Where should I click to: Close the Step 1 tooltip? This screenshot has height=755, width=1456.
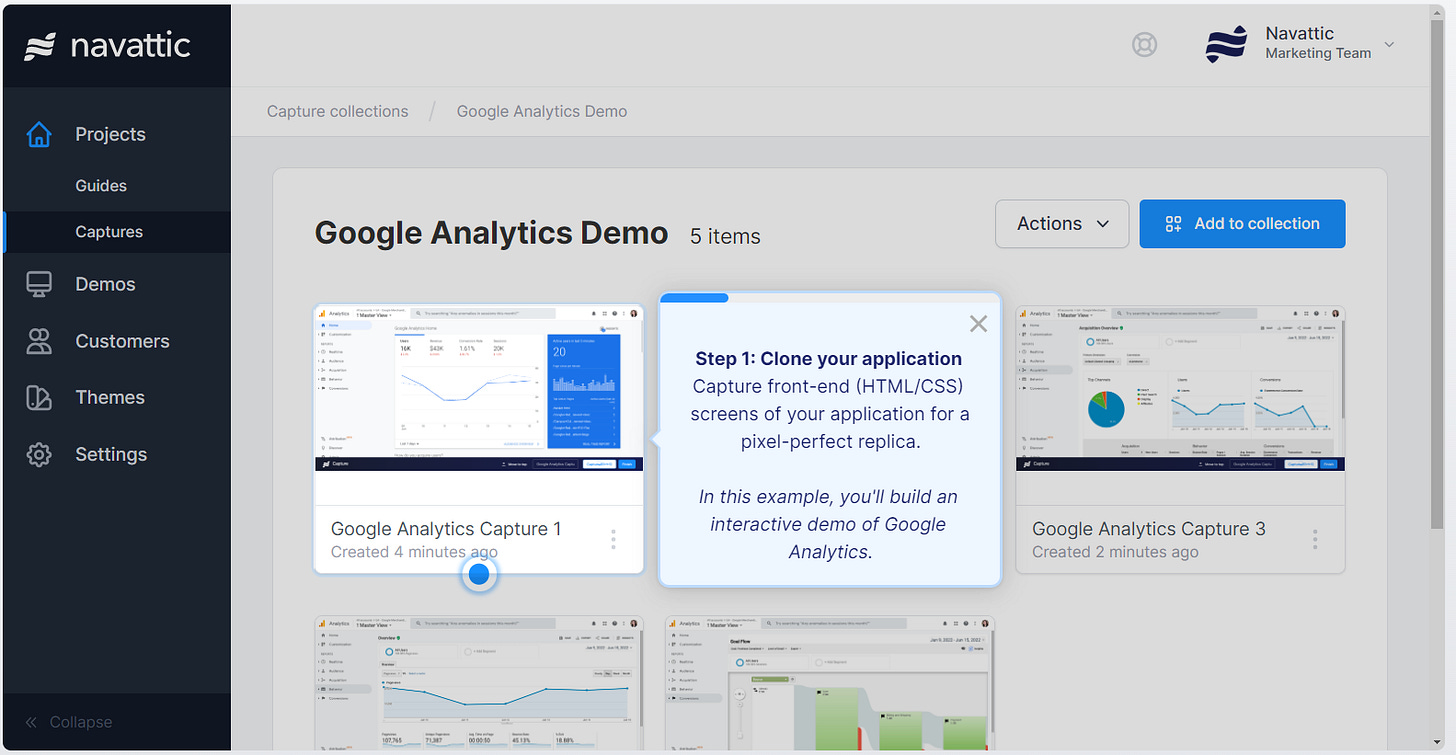pos(978,323)
